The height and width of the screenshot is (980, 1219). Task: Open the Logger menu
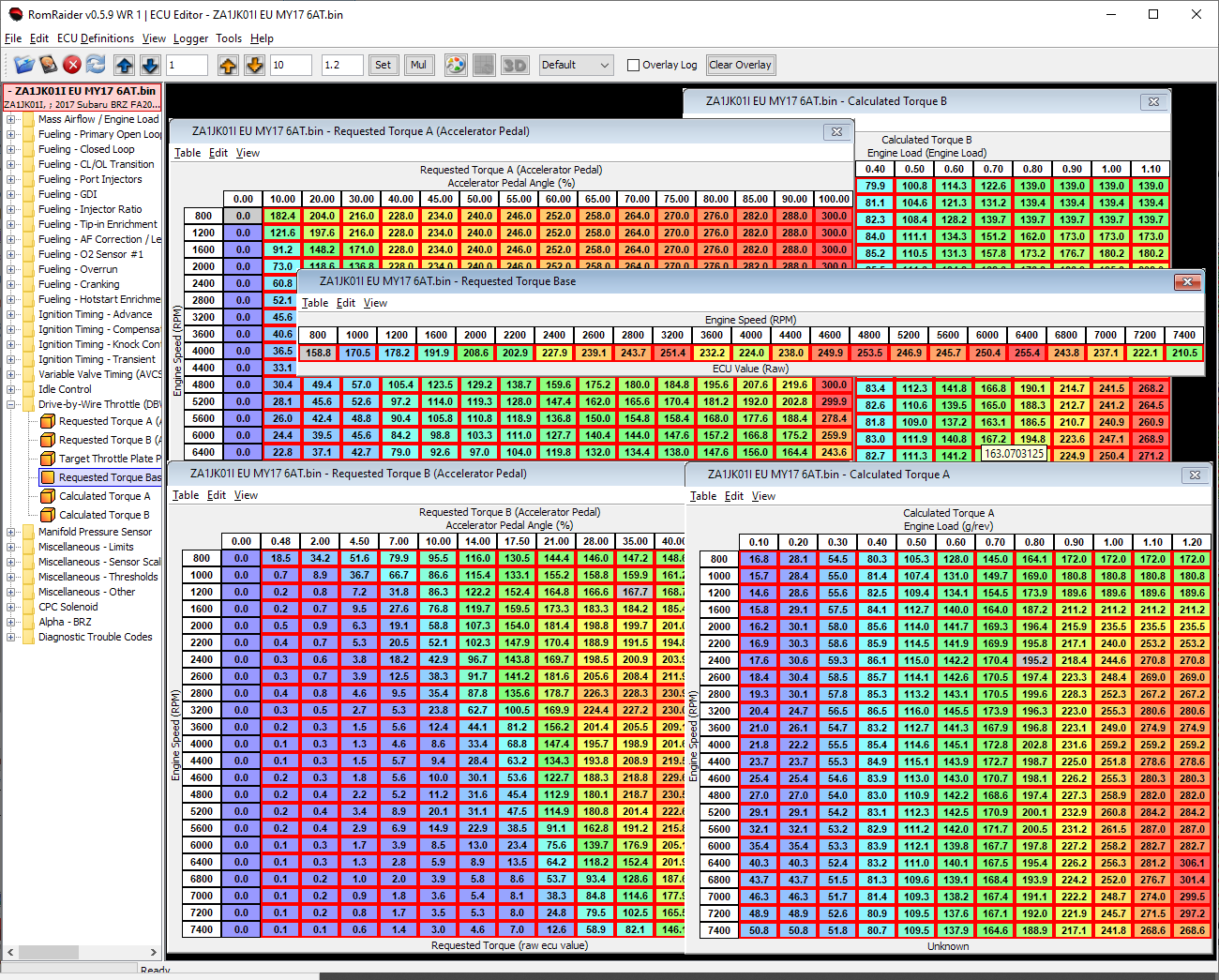(x=190, y=38)
